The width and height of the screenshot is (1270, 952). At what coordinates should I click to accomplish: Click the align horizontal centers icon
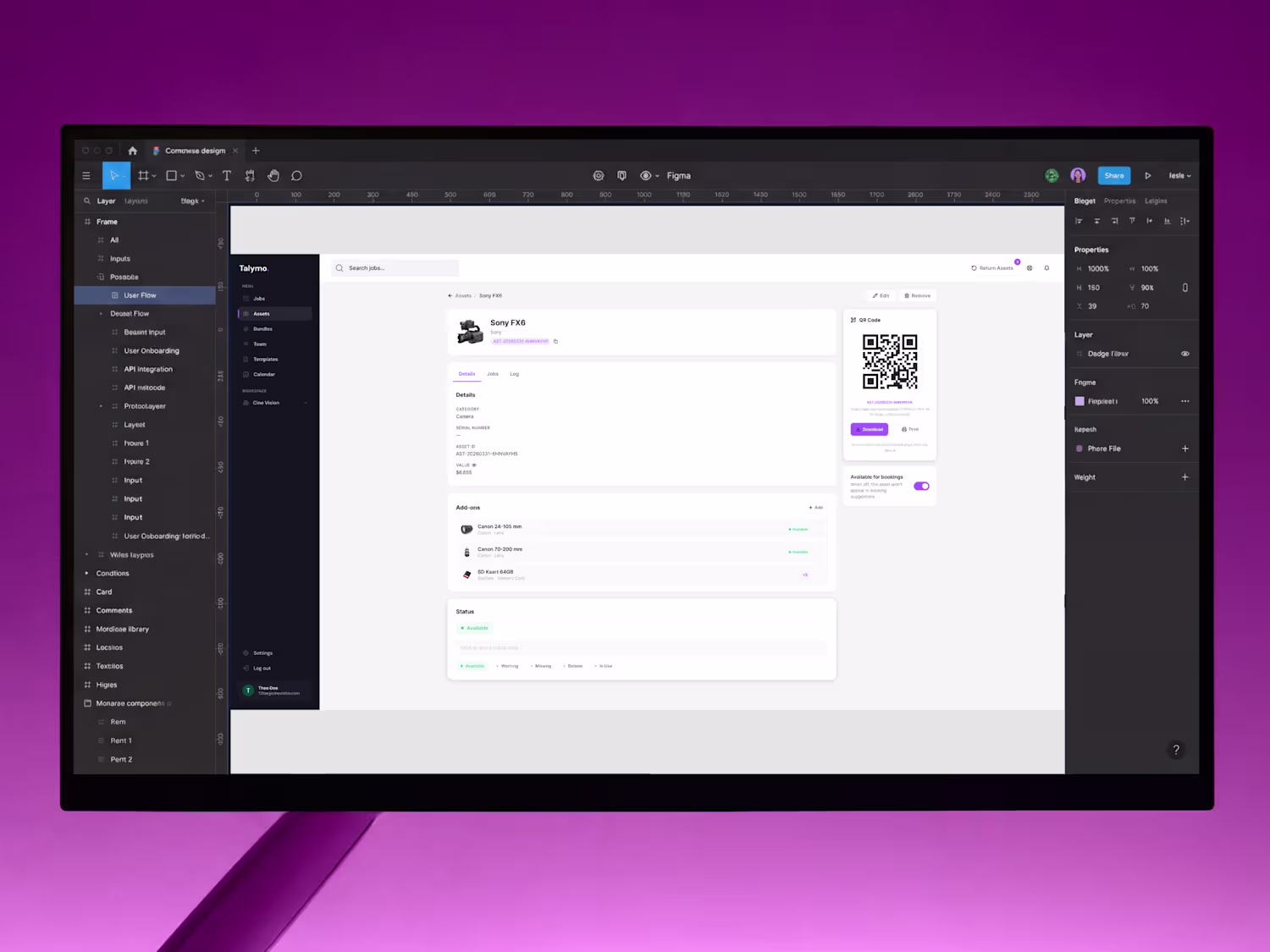tap(1096, 221)
